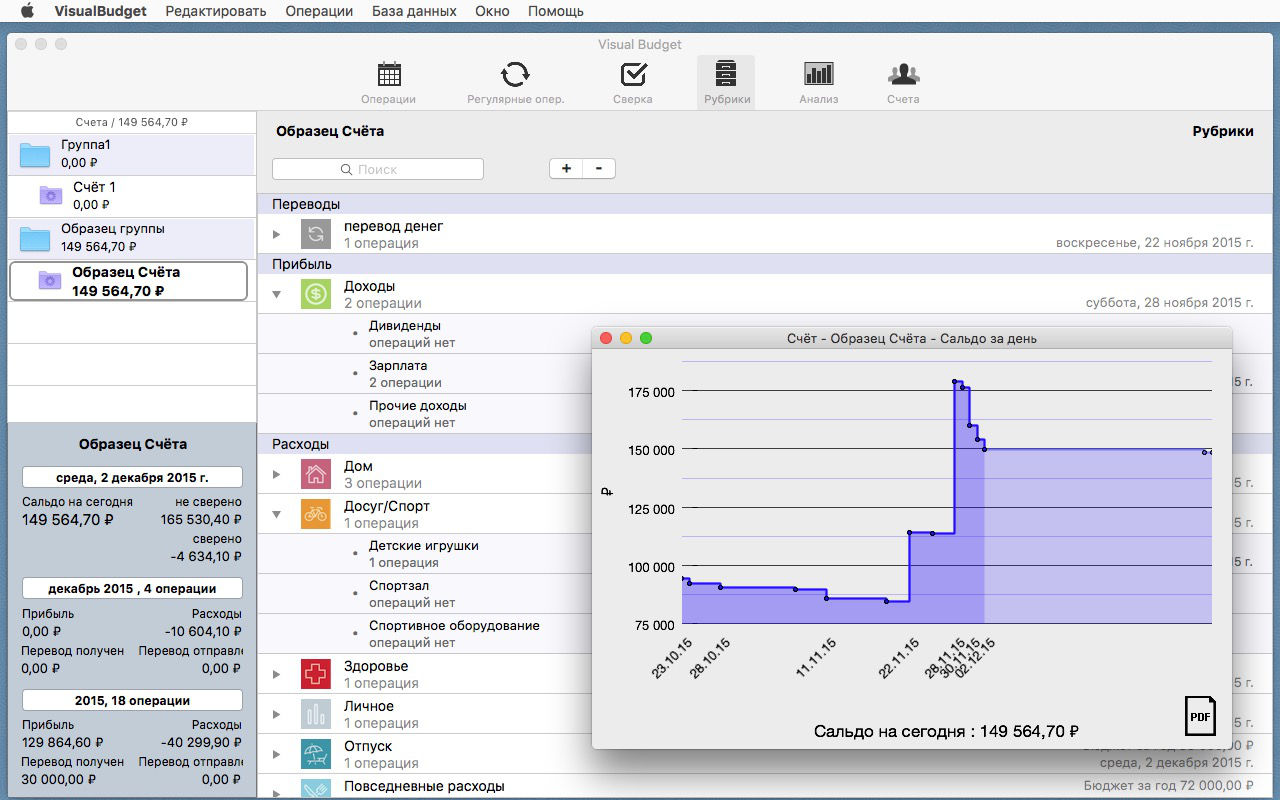Screen dimensions: 1280x800
Task: Click the Отпуск beach umbrella icon
Action: [315, 754]
